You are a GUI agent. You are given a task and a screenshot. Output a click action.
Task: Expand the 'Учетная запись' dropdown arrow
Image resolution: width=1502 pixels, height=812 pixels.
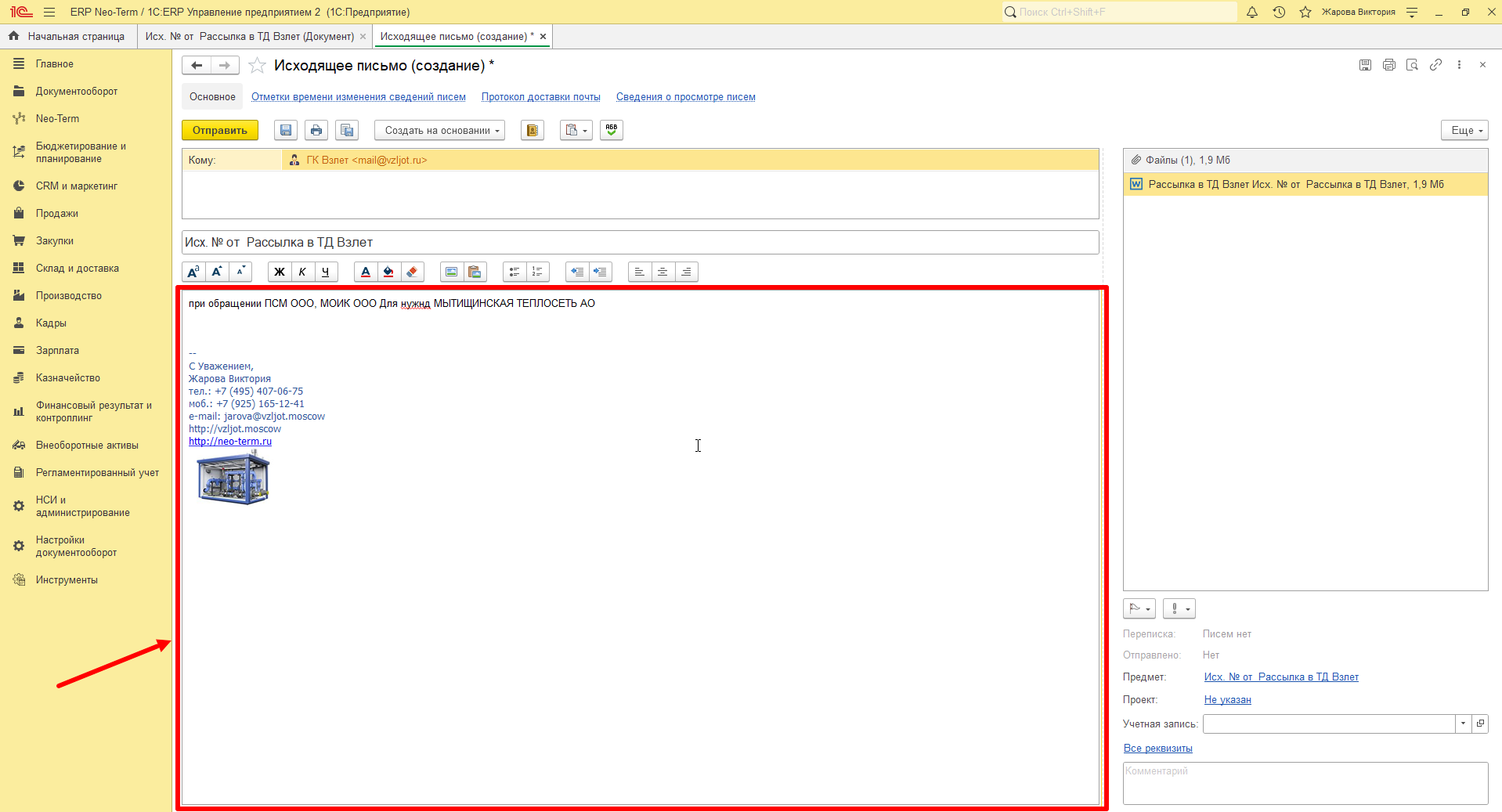pos(1463,724)
